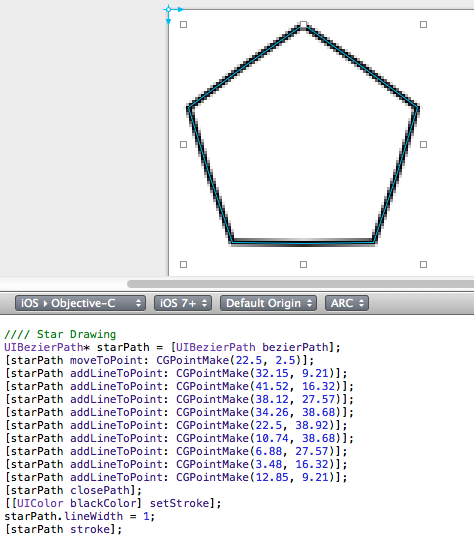Image resolution: width=474 pixels, height=558 pixels.
Task: Select the bottom-right selection handle of the star
Action: pos(423,264)
